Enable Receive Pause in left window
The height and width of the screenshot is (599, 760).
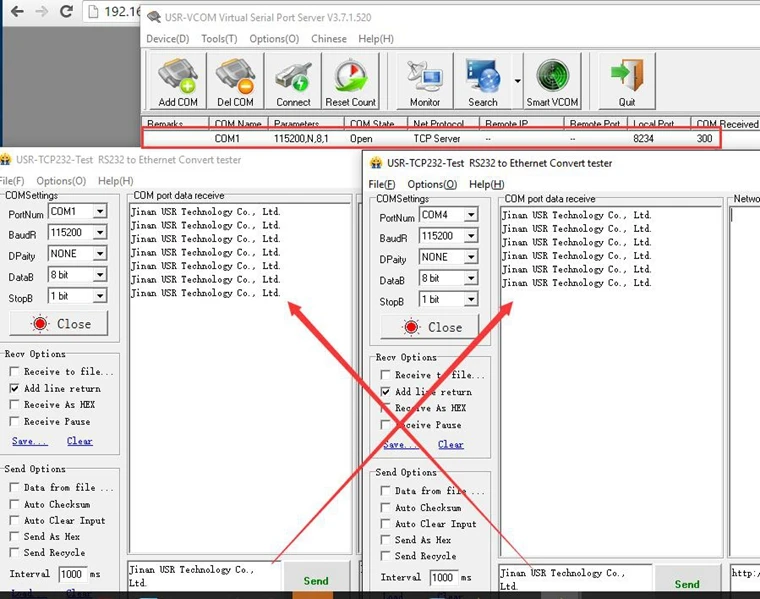pos(15,421)
